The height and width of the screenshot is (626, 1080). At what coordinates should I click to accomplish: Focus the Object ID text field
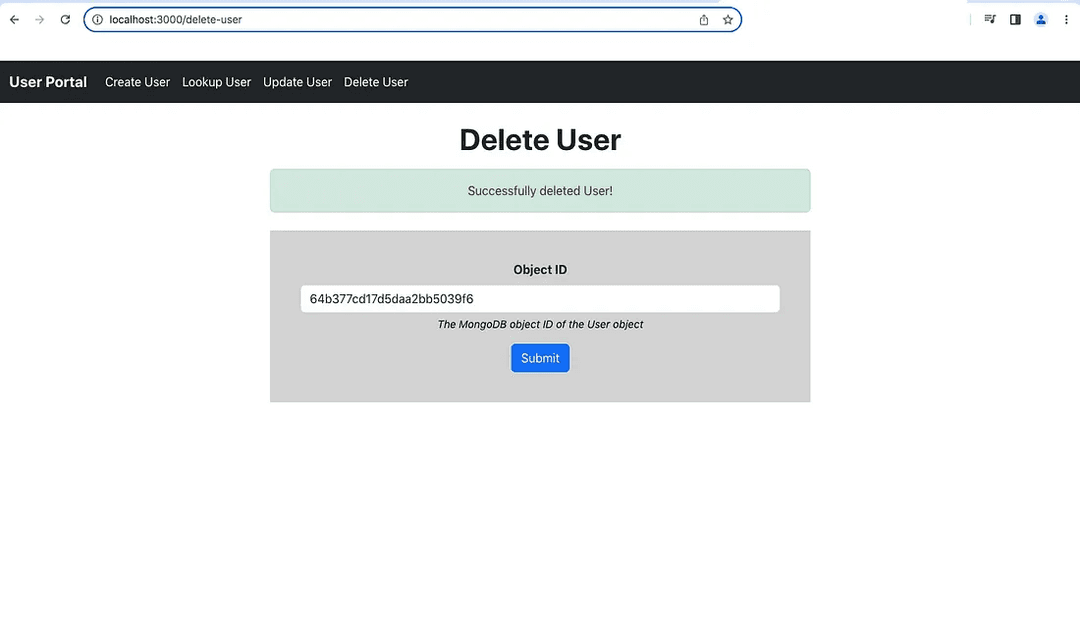[540, 299]
